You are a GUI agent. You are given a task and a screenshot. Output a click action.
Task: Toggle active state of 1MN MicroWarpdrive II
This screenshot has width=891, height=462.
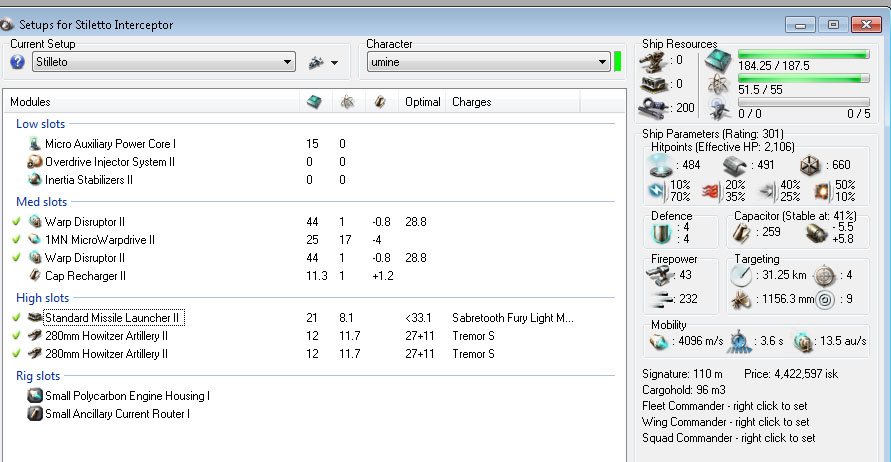pos(16,240)
